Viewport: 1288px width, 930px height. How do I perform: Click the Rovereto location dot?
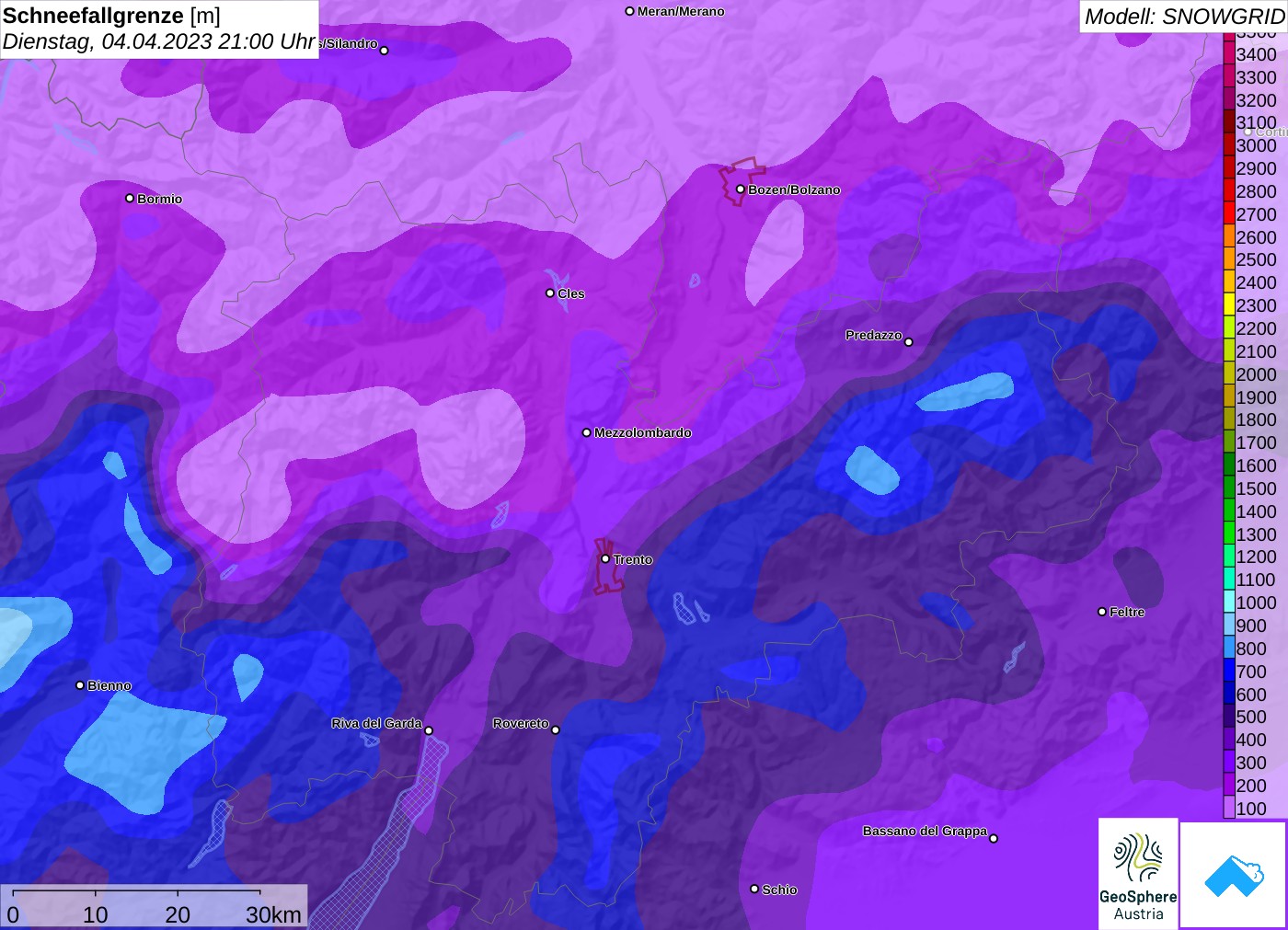(x=556, y=730)
